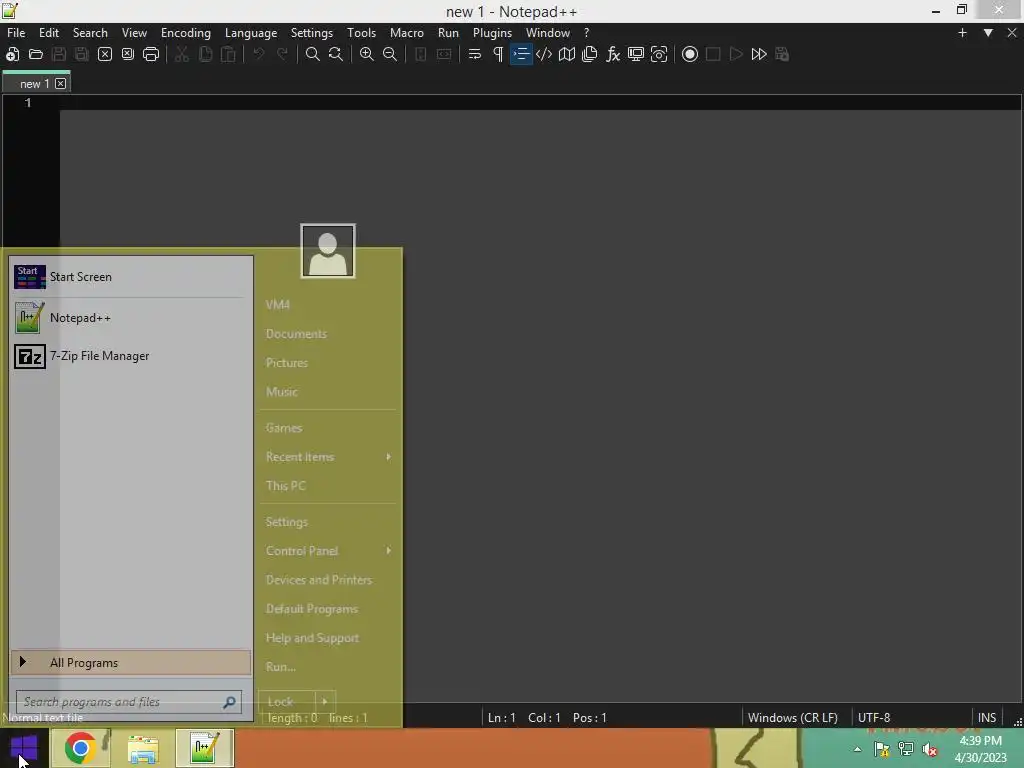Open File Explorer from taskbar

(142, 748)
